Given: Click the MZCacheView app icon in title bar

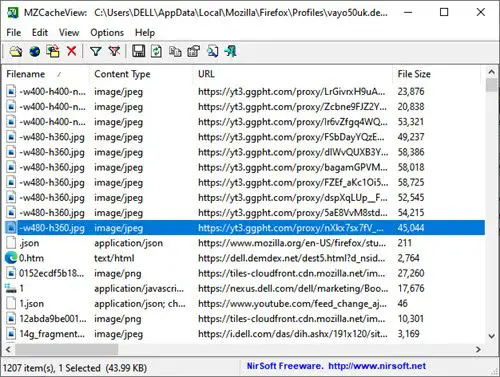Looking at the screenshot, I should pyautogui.click(x=13, y=13).
